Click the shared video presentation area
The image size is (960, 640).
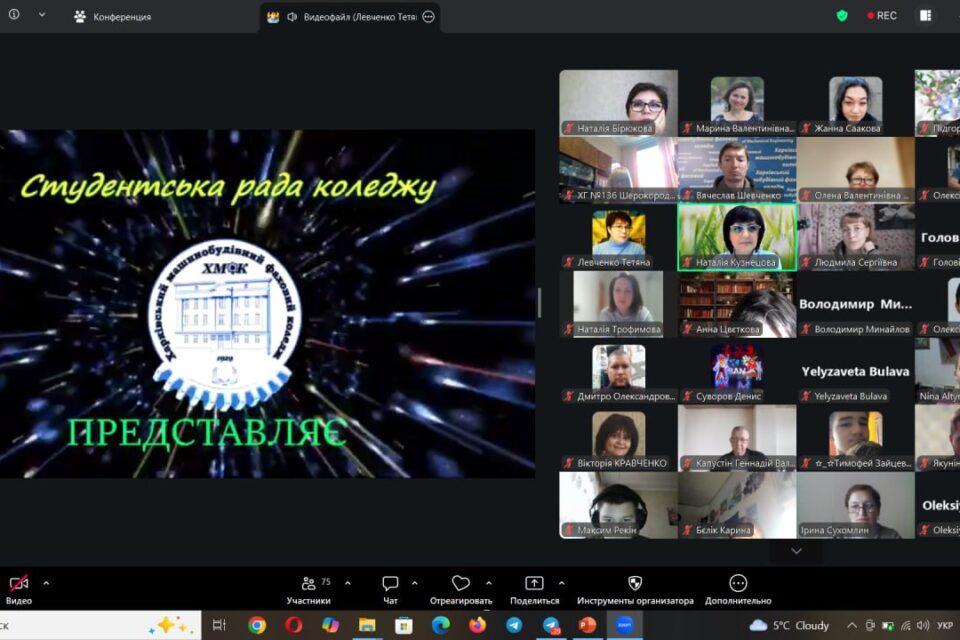click(x=268, y=304)
